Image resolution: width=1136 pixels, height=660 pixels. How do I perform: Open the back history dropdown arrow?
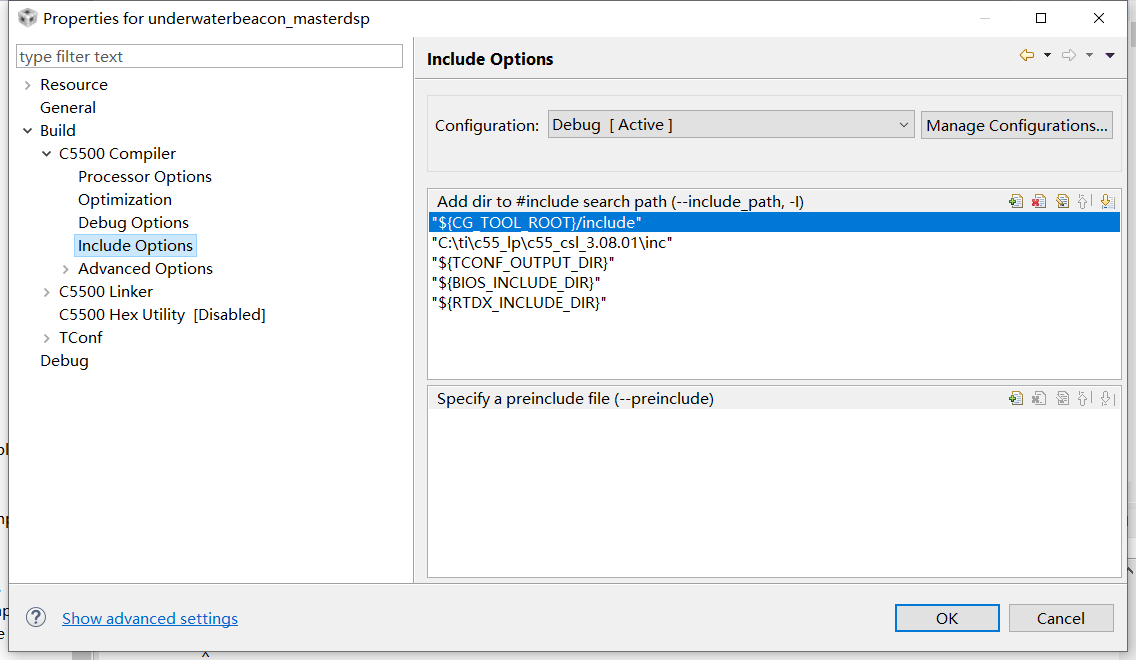click(x=1047, y=56)
